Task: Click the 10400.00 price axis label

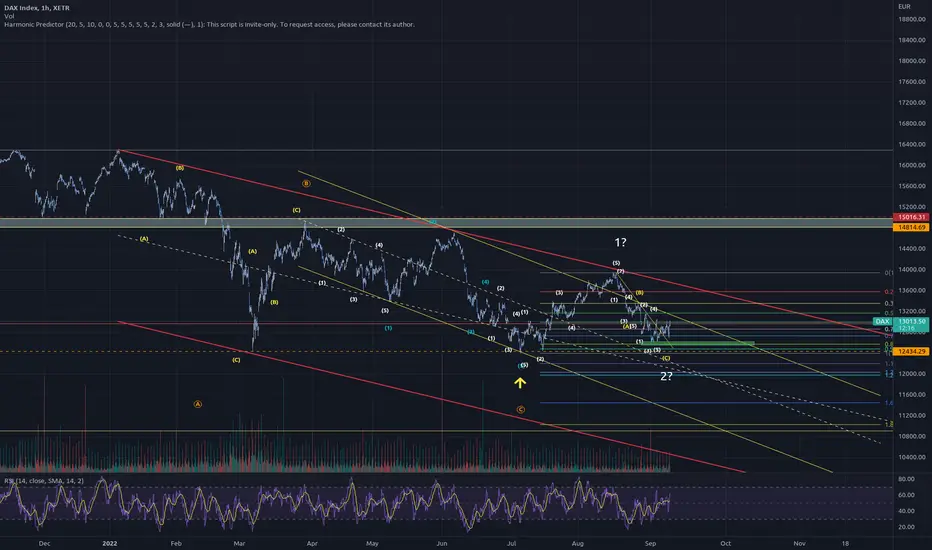Action: [912, 457]
